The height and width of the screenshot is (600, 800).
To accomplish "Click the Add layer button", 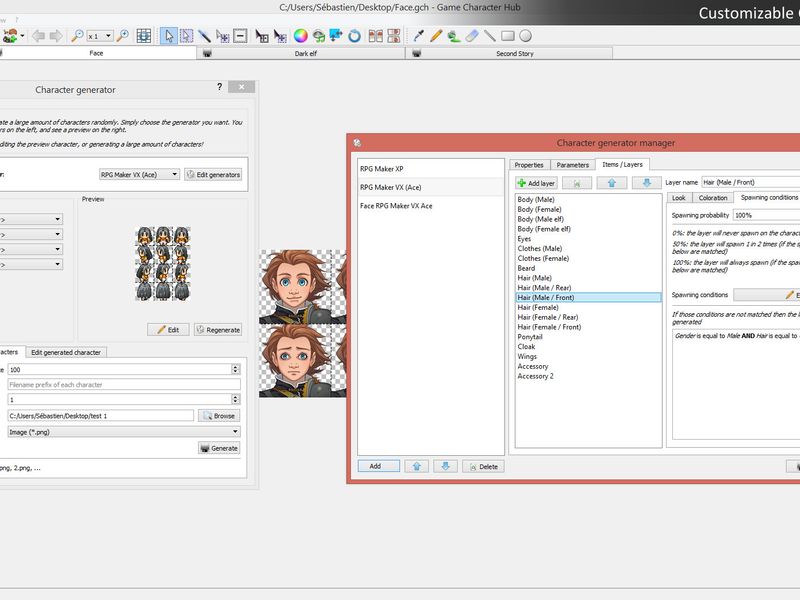I will coord(536,183).
